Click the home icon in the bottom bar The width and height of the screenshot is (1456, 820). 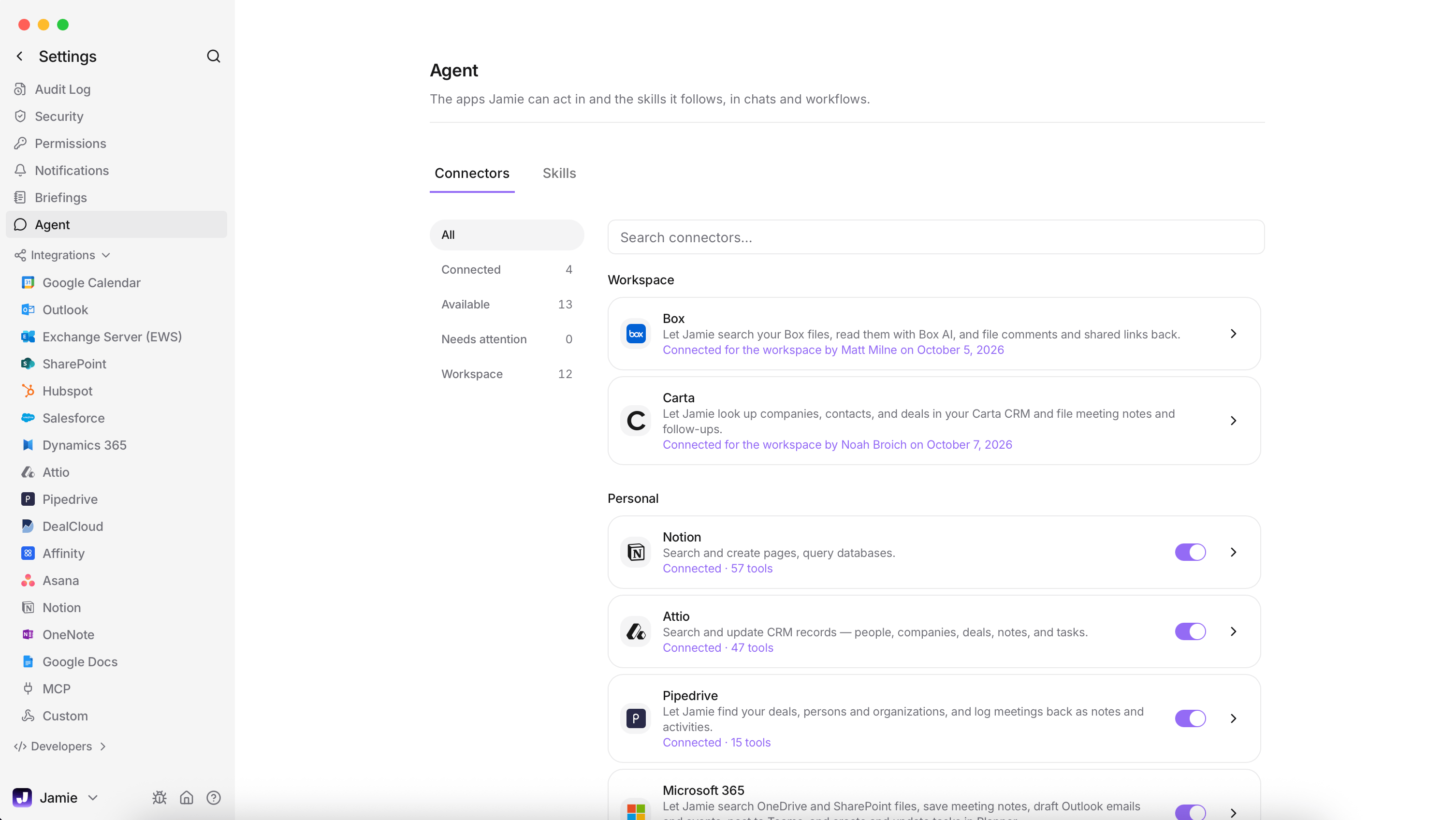[187, 797]
